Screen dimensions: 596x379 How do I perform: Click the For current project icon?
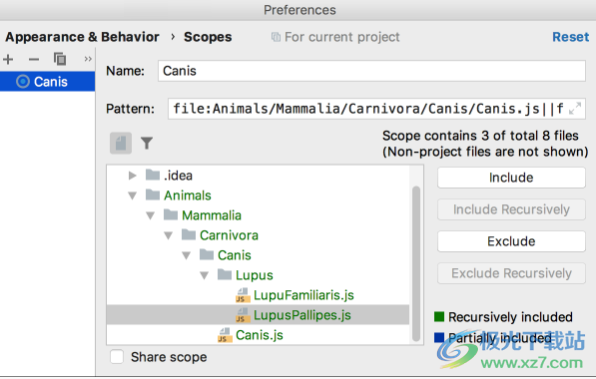pos(276,37)
